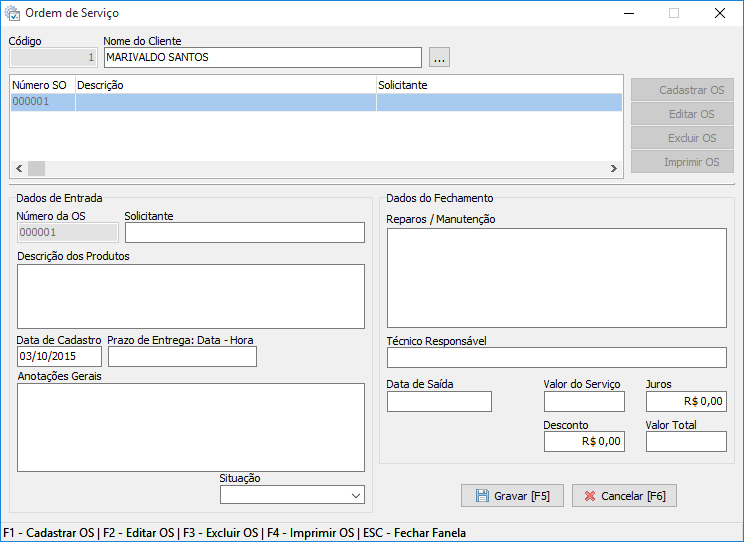Click the Valor do Serviço field

(x=584, y=402)
